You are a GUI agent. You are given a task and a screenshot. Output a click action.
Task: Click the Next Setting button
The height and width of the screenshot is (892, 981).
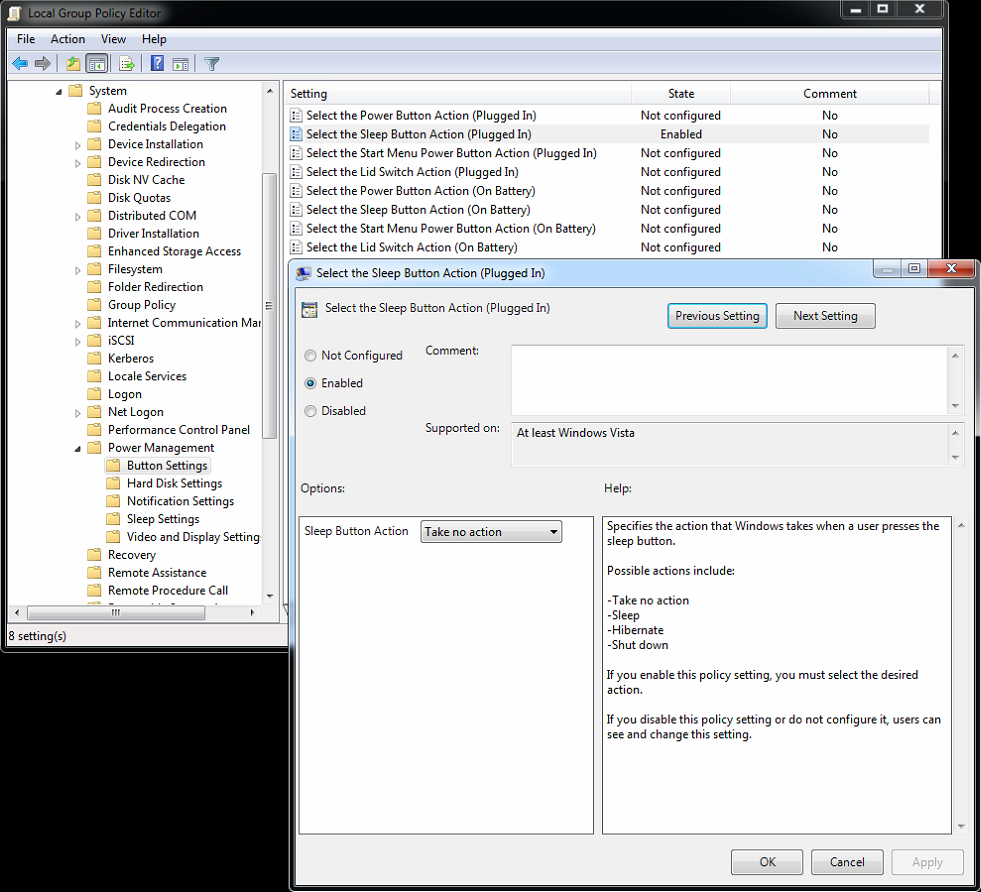[x=825, y=316]
